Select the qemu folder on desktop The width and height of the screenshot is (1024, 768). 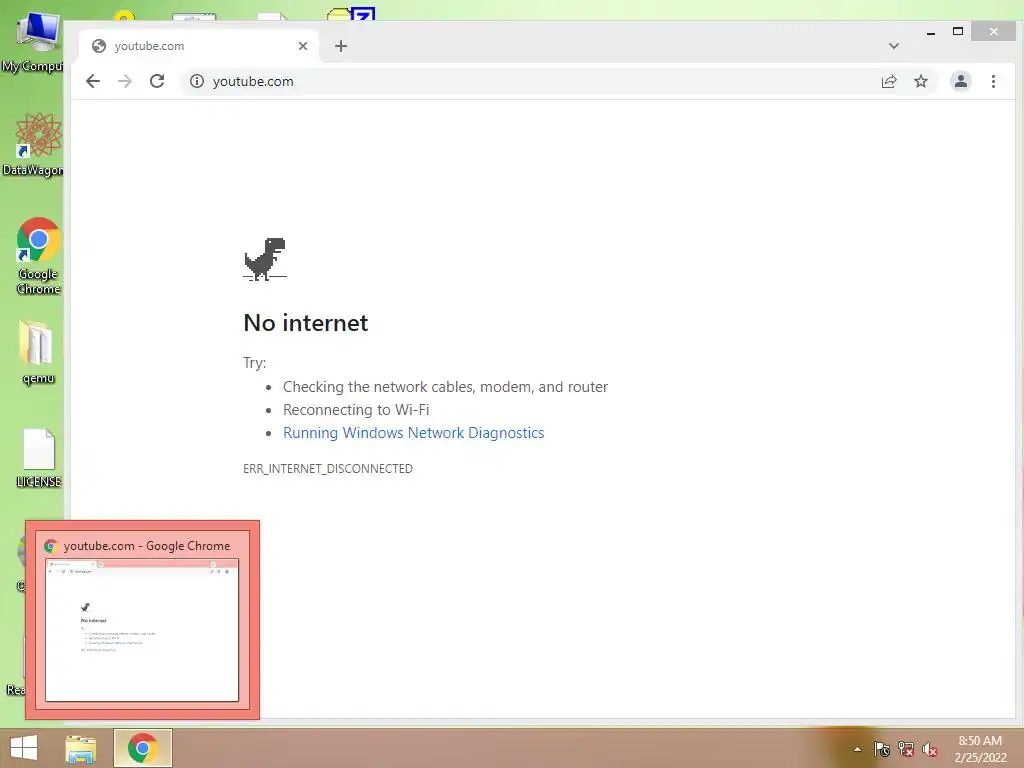(x=38, y=353)
